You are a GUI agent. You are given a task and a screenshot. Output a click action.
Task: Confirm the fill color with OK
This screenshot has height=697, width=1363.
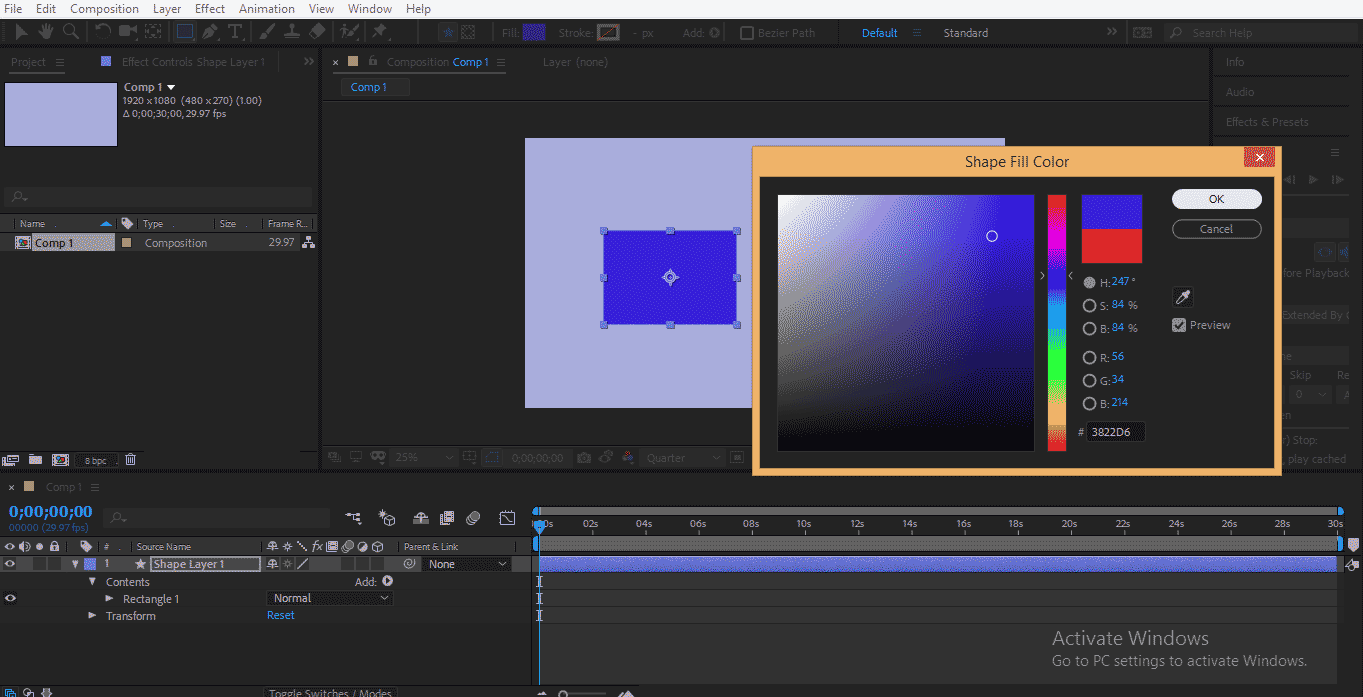(x=1216, y=198)
